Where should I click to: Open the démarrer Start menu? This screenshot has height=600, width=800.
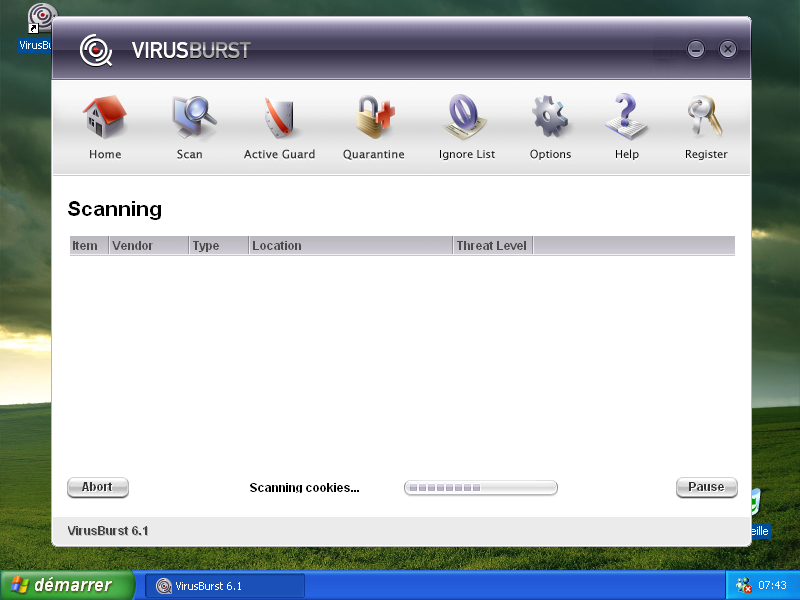67,585
